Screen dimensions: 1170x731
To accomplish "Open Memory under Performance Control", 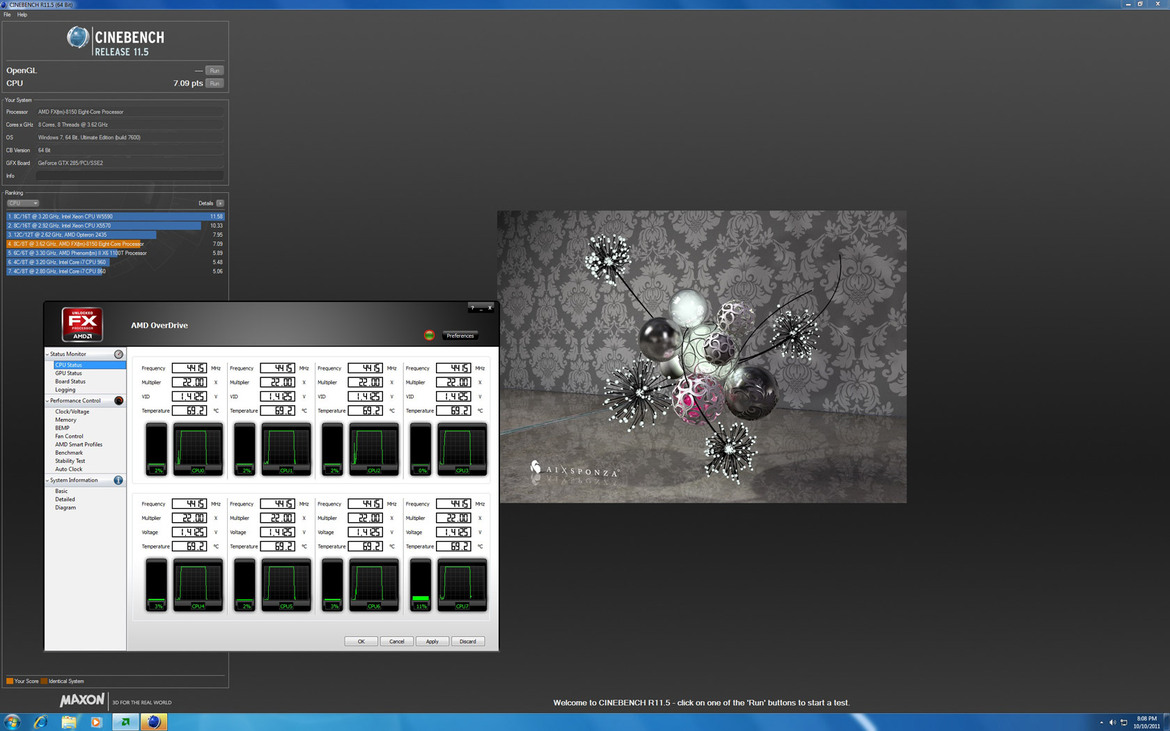I will coord(66,420).
